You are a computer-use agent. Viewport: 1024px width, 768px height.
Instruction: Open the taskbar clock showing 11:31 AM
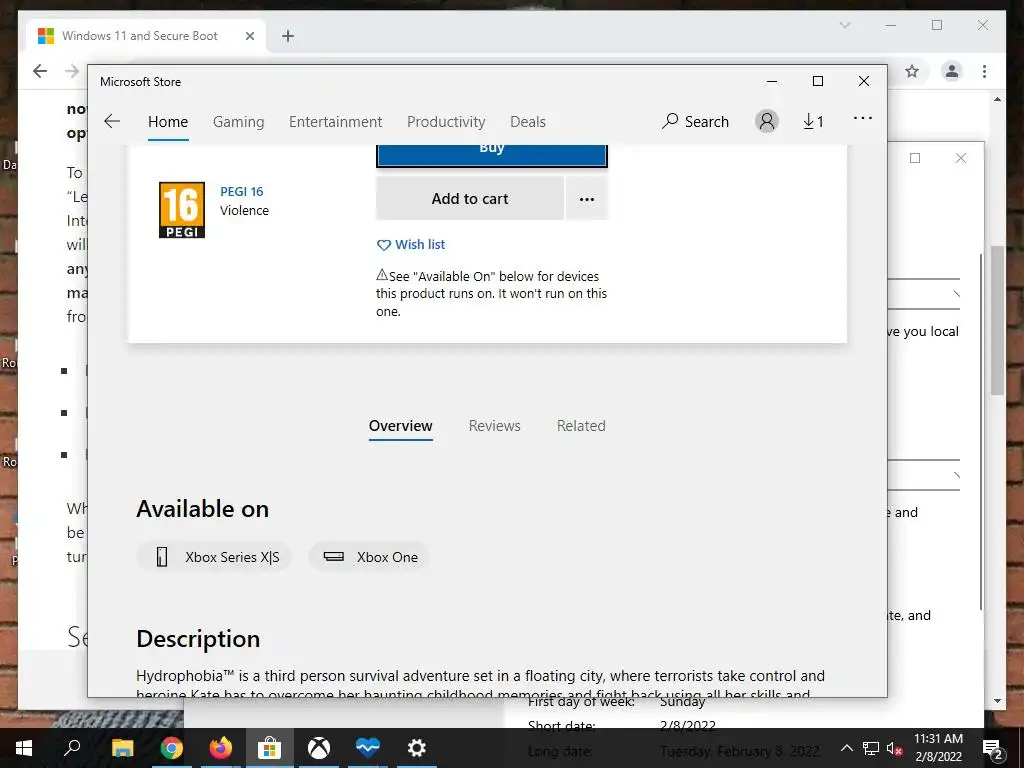coord(938,748)
